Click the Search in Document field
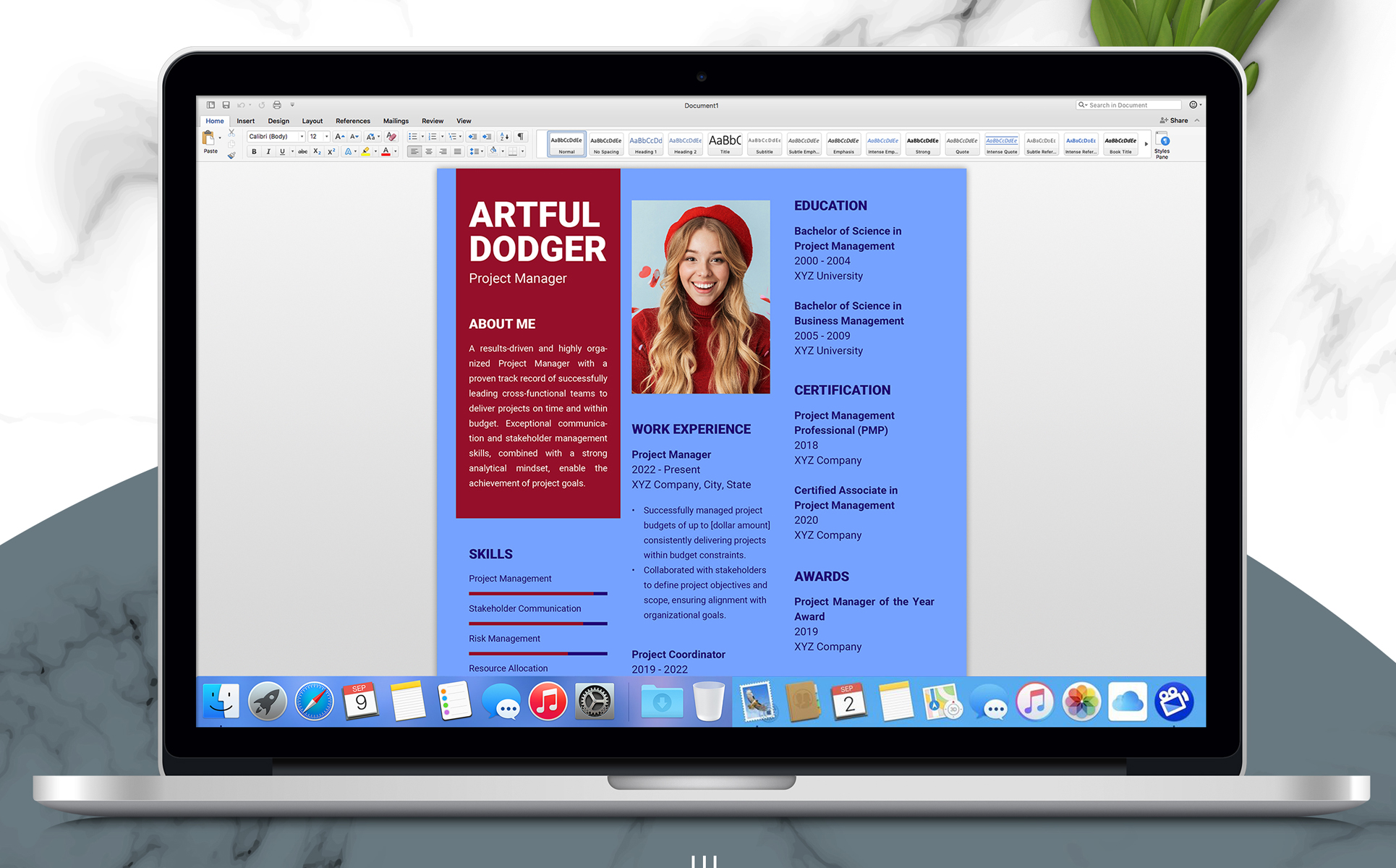This screenshot has height=868, width=1396. 1128,106
